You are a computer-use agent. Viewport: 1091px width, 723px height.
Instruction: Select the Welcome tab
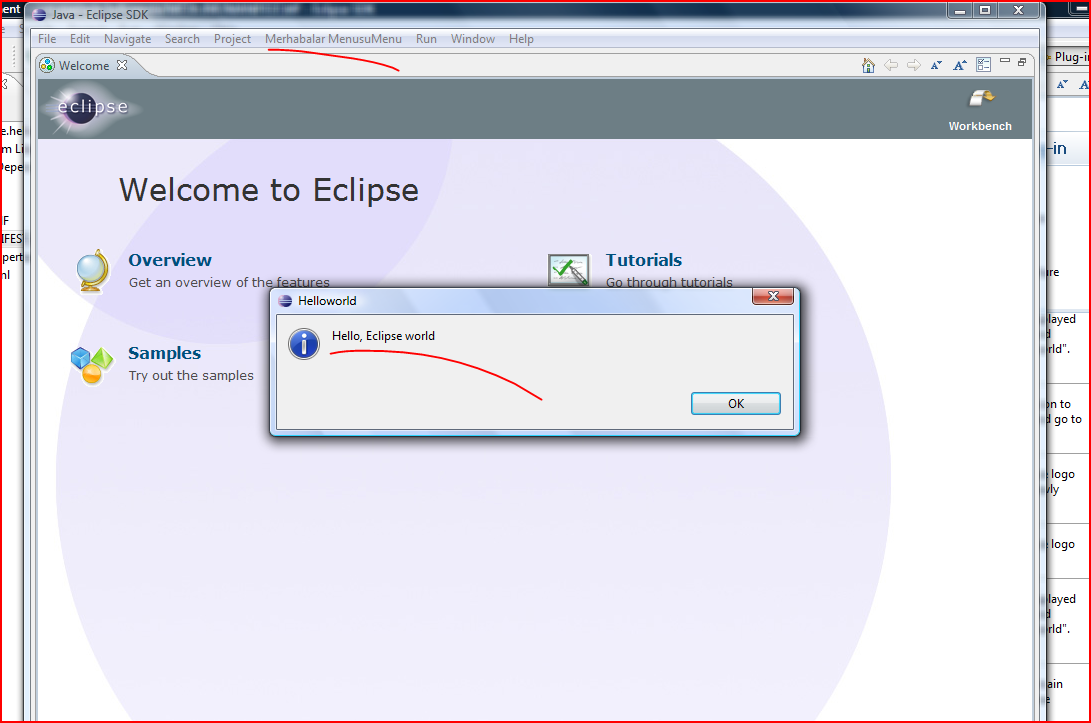[83, 65]
